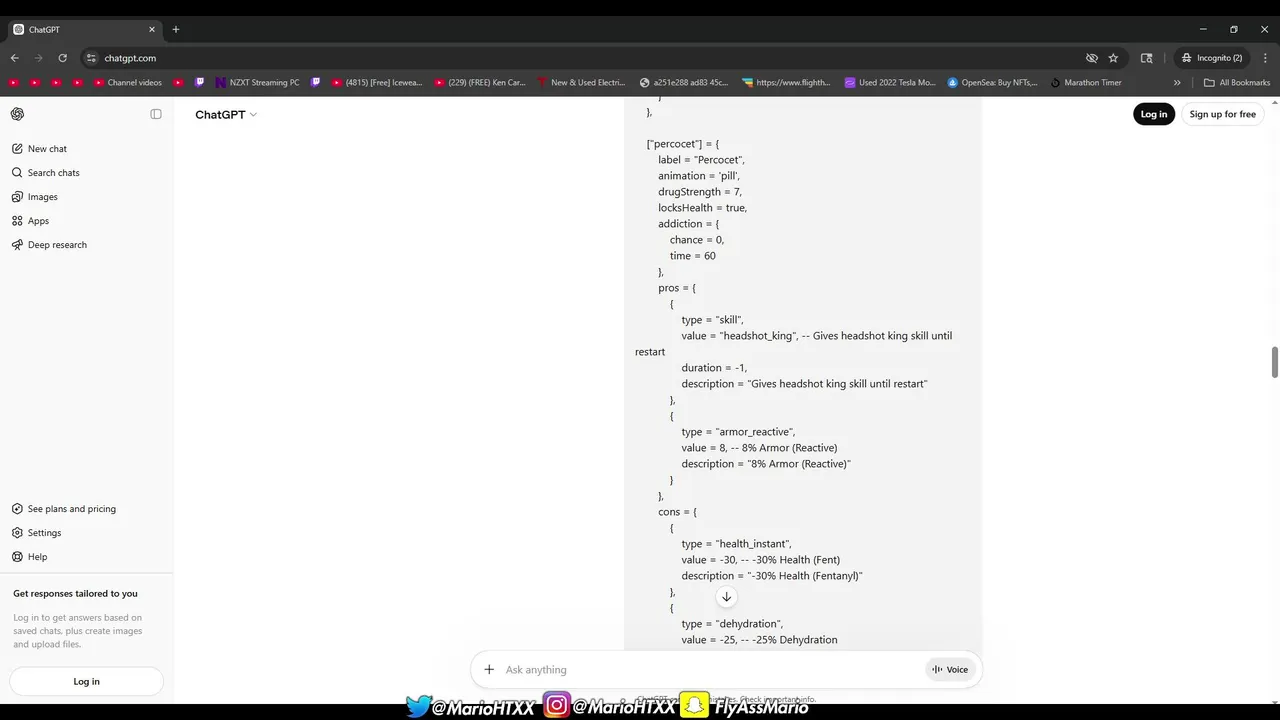Open the flighth... bookmark
This screenshot has height=720, width=1280.
point(786,83)
